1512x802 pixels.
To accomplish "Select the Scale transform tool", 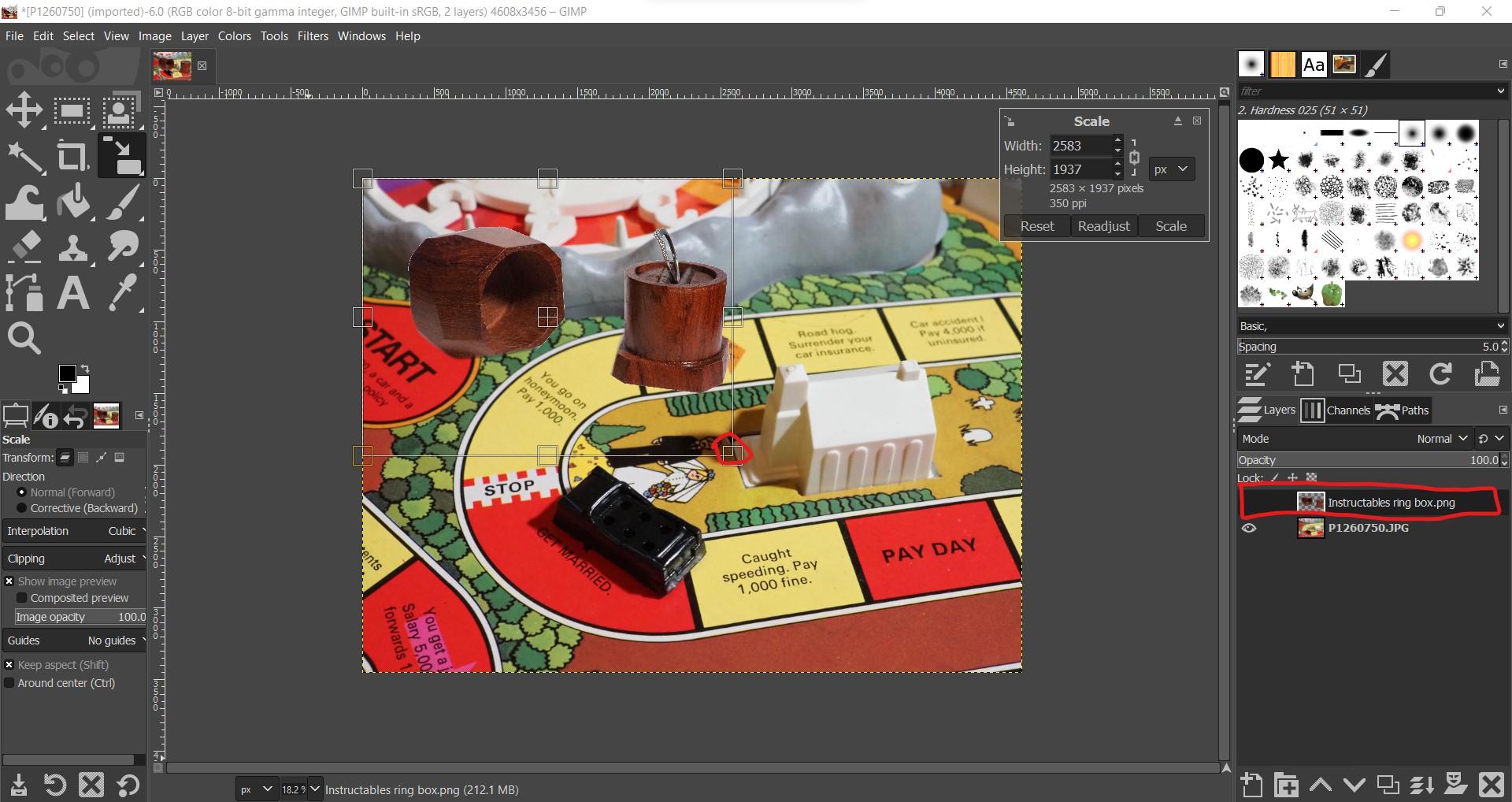I will 121,156.
